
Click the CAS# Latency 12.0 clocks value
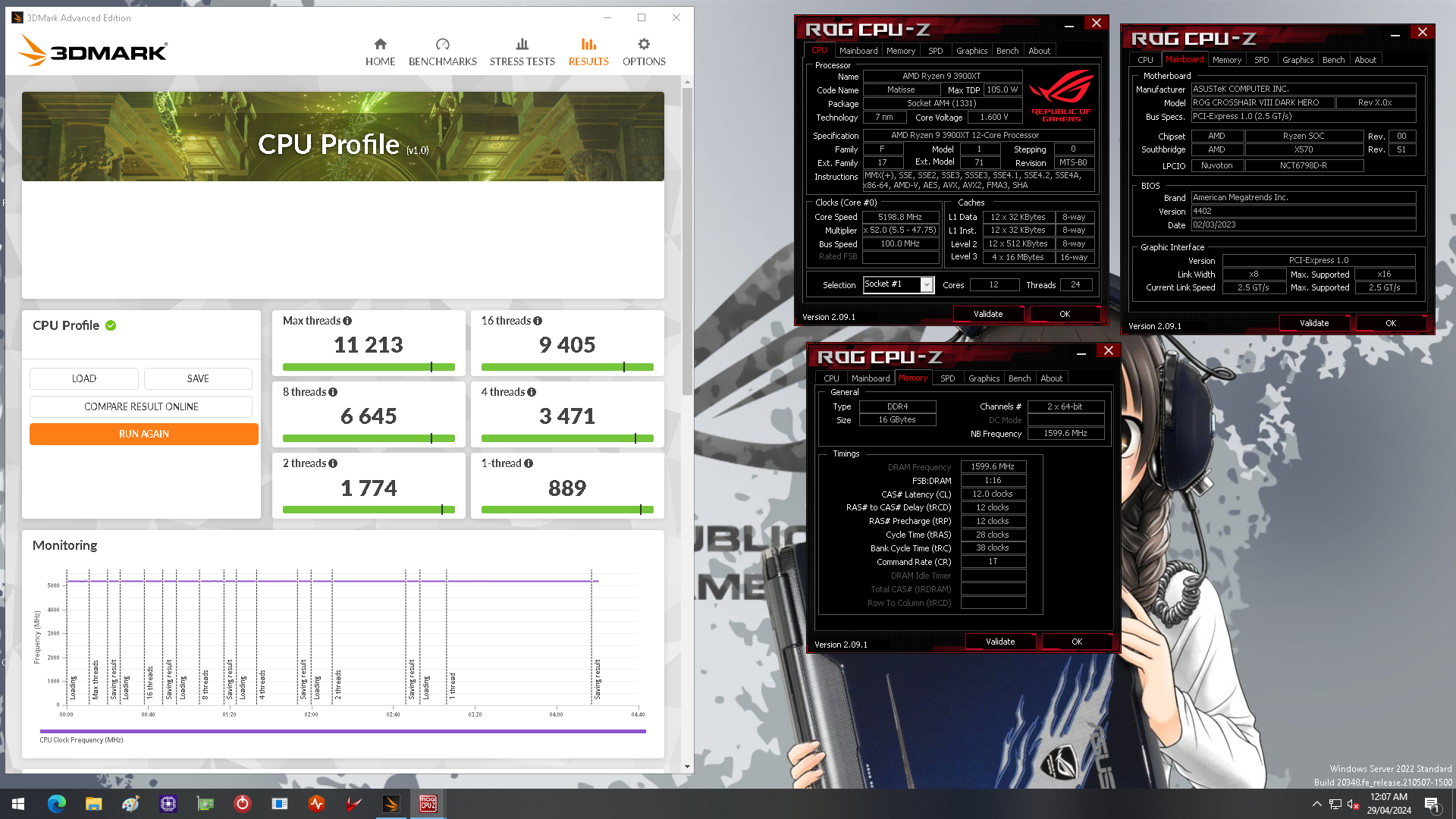coord(993,494)
